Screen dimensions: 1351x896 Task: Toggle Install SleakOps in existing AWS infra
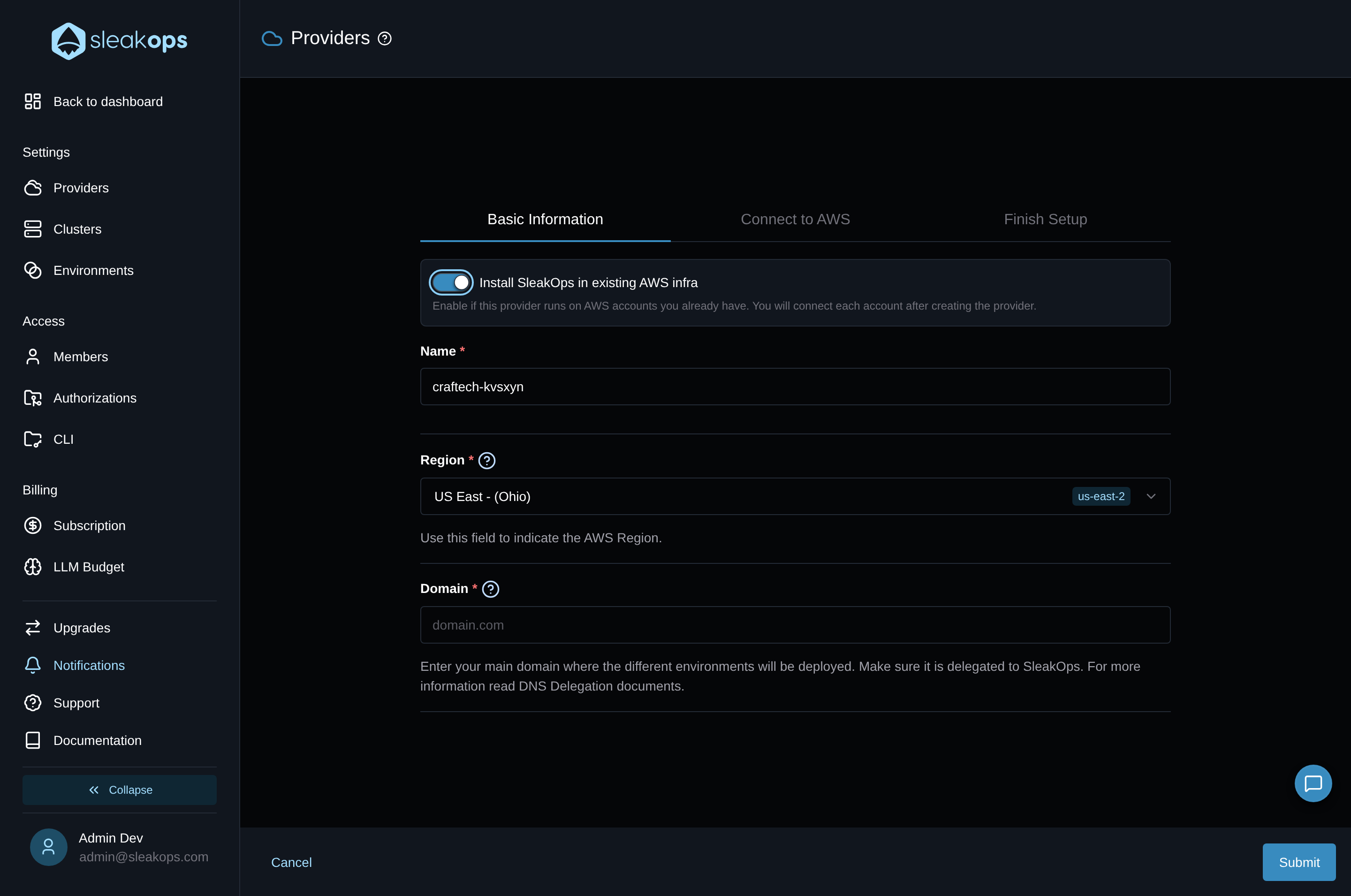point(451,282)
